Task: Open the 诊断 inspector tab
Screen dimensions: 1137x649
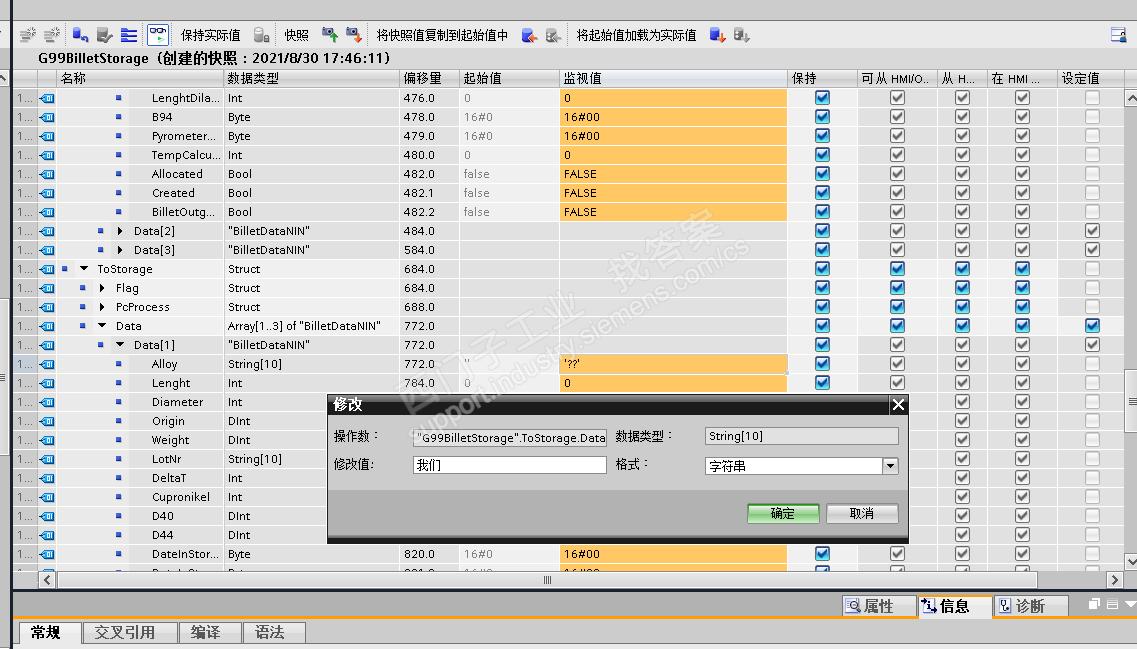Action: pos(1030,605)
